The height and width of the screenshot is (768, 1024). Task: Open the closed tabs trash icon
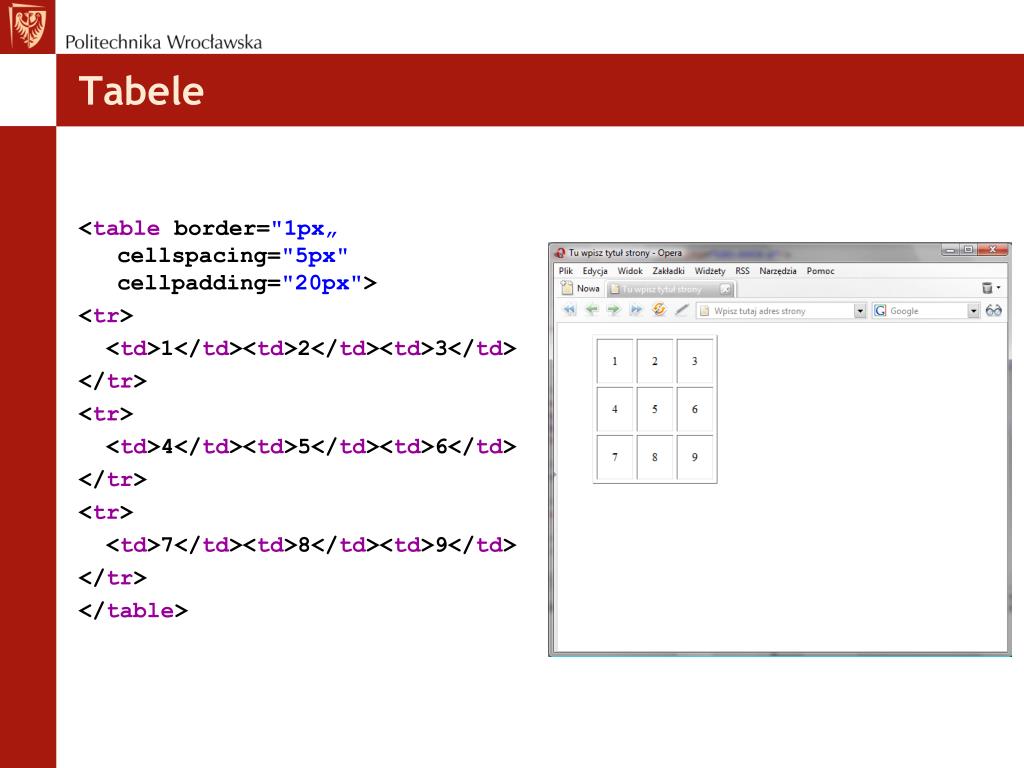coord(987,288)
